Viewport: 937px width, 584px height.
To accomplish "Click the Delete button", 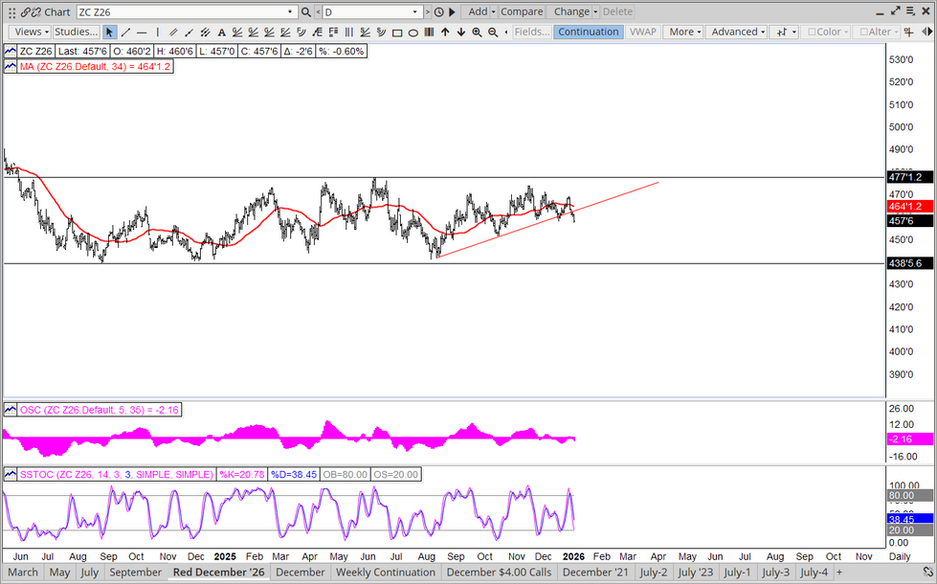I will click(617, 12).
